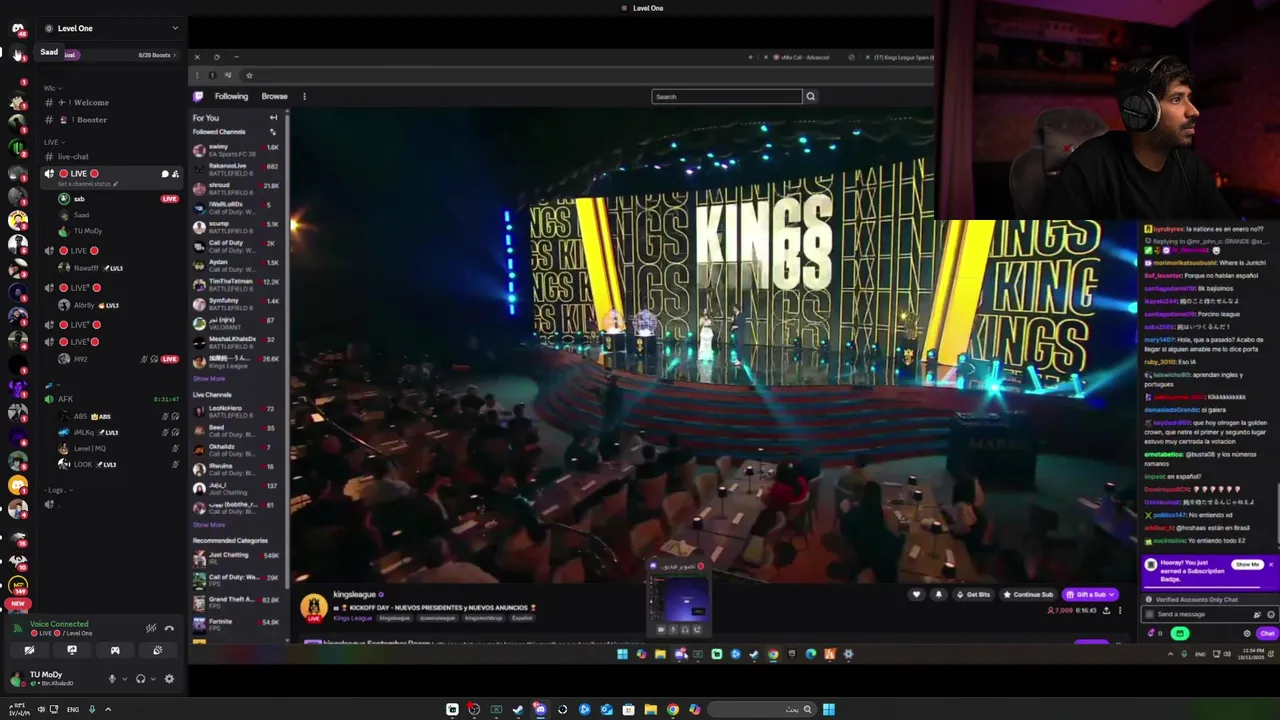Click the Get Bits button
This screenshot has height=720, width=1280.
pos(973,595)
